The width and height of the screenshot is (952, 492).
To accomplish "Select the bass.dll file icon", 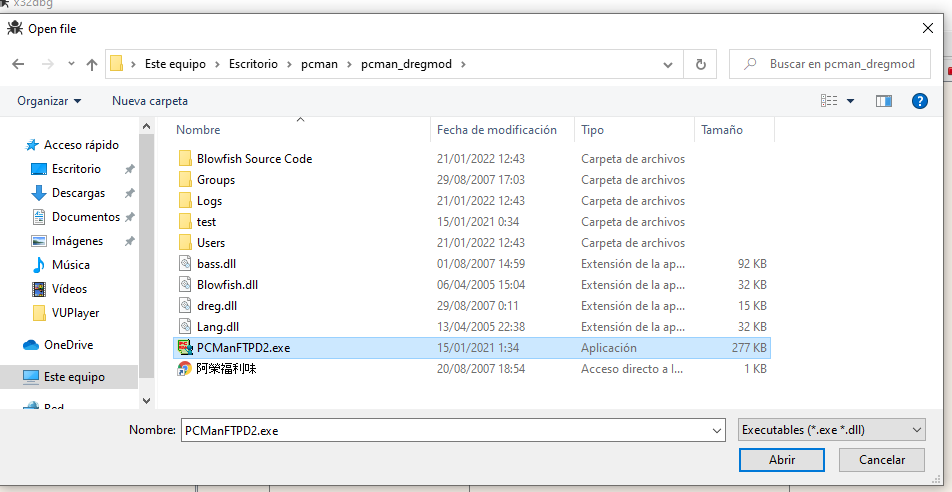I will click(x=185, y=264).
